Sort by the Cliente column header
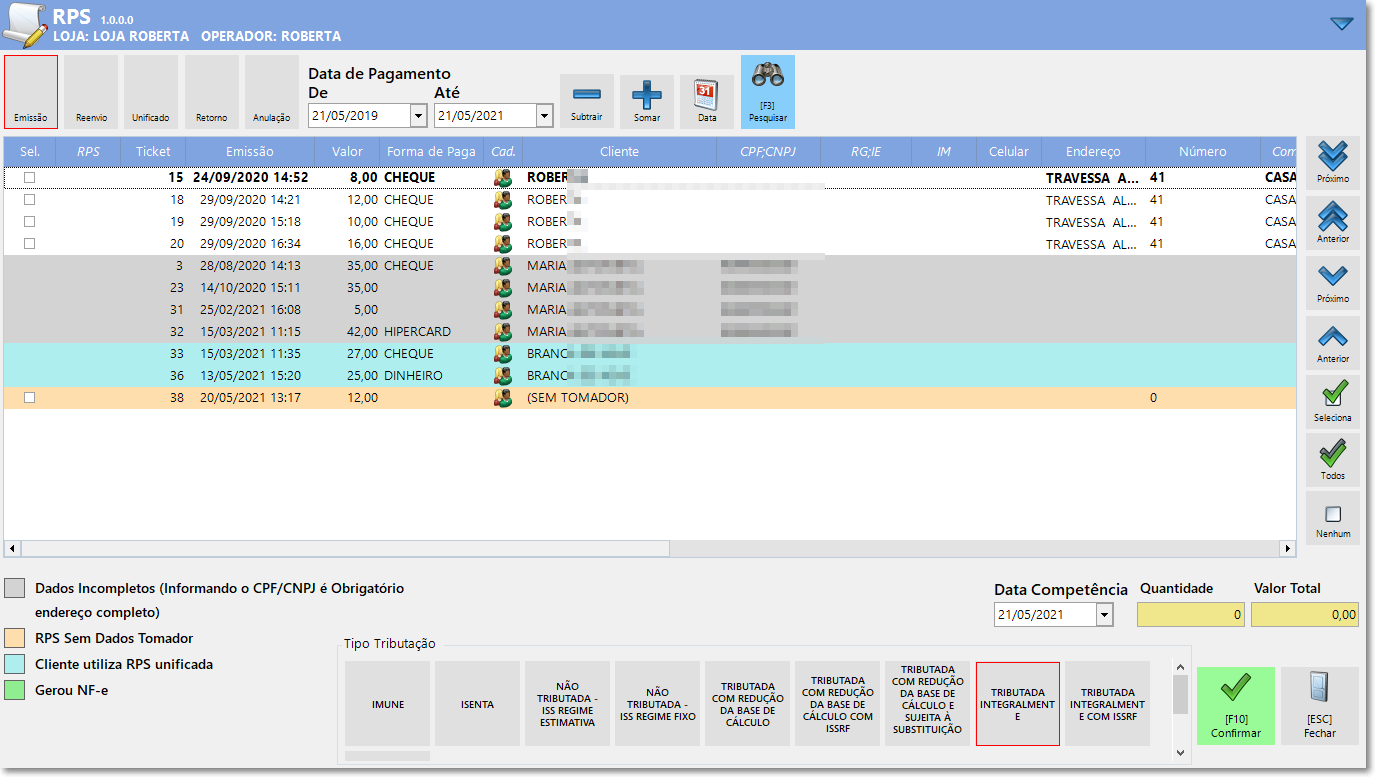1375x777 pixels. click(619, 152)
